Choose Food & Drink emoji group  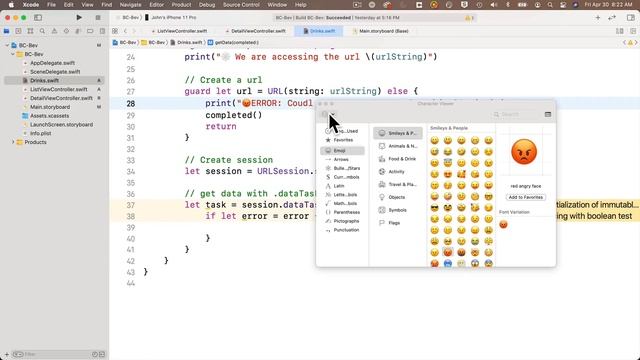[x=398, y=159]
